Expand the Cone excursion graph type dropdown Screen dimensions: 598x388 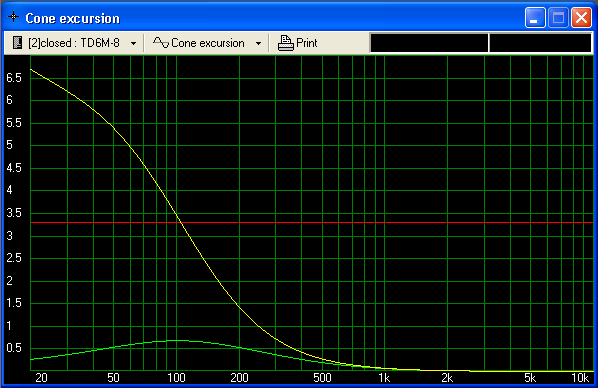258,43
